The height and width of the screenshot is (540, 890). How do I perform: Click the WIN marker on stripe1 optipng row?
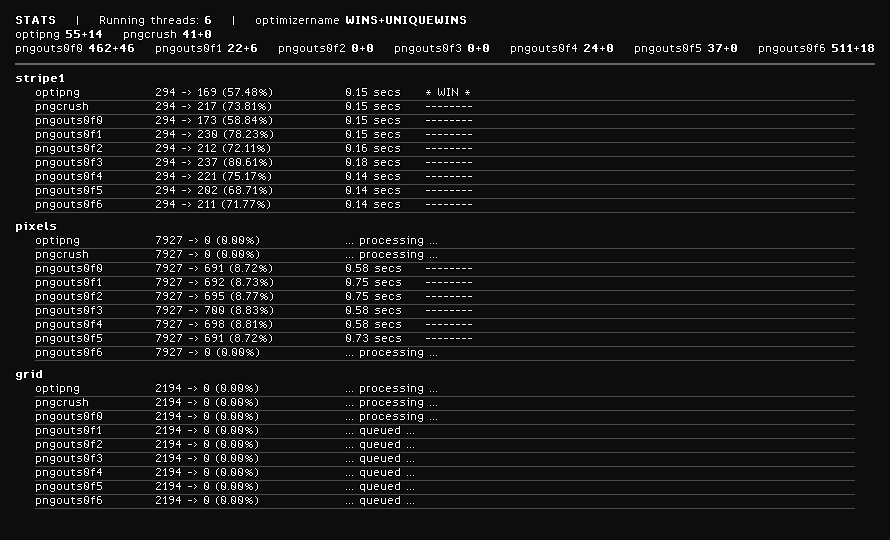(x=448, y=92)
